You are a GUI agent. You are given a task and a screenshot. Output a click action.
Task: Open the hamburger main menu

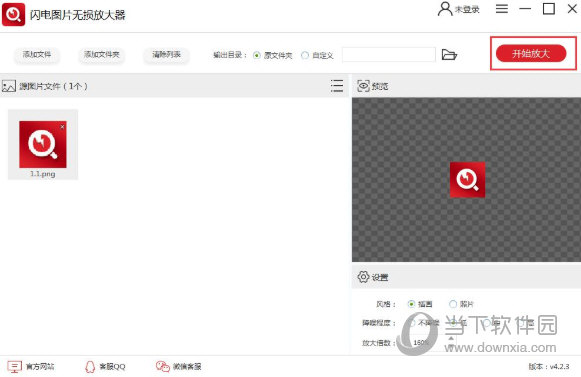[x=502, y=9]
